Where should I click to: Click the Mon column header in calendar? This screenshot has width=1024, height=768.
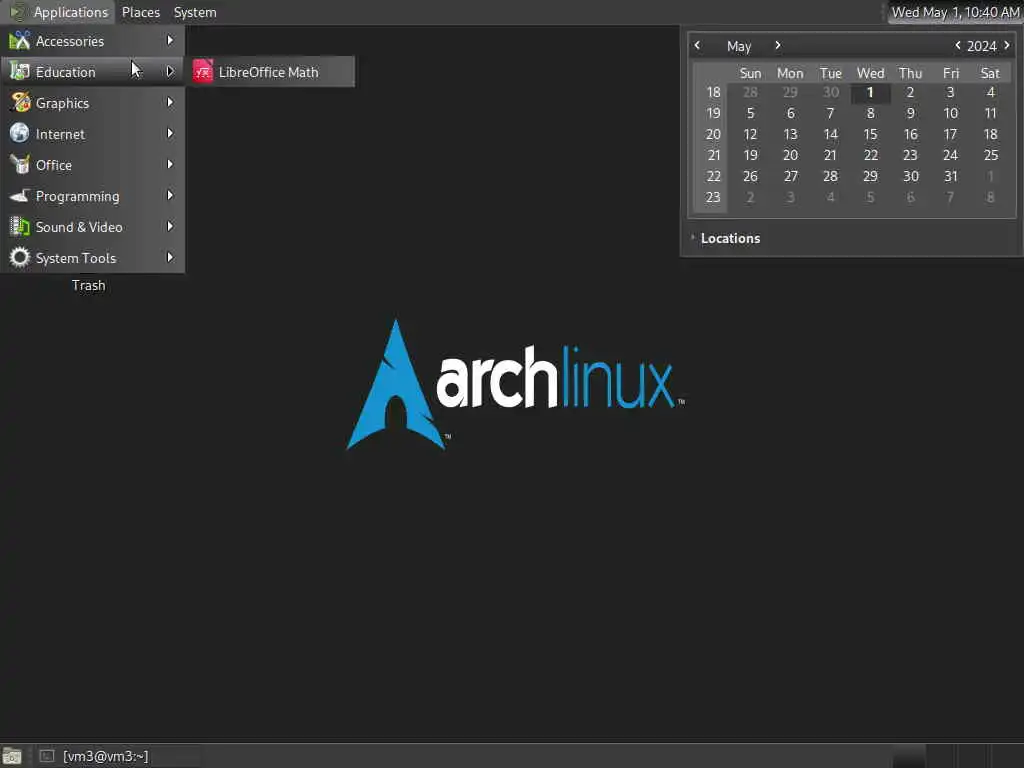(790, 73)
